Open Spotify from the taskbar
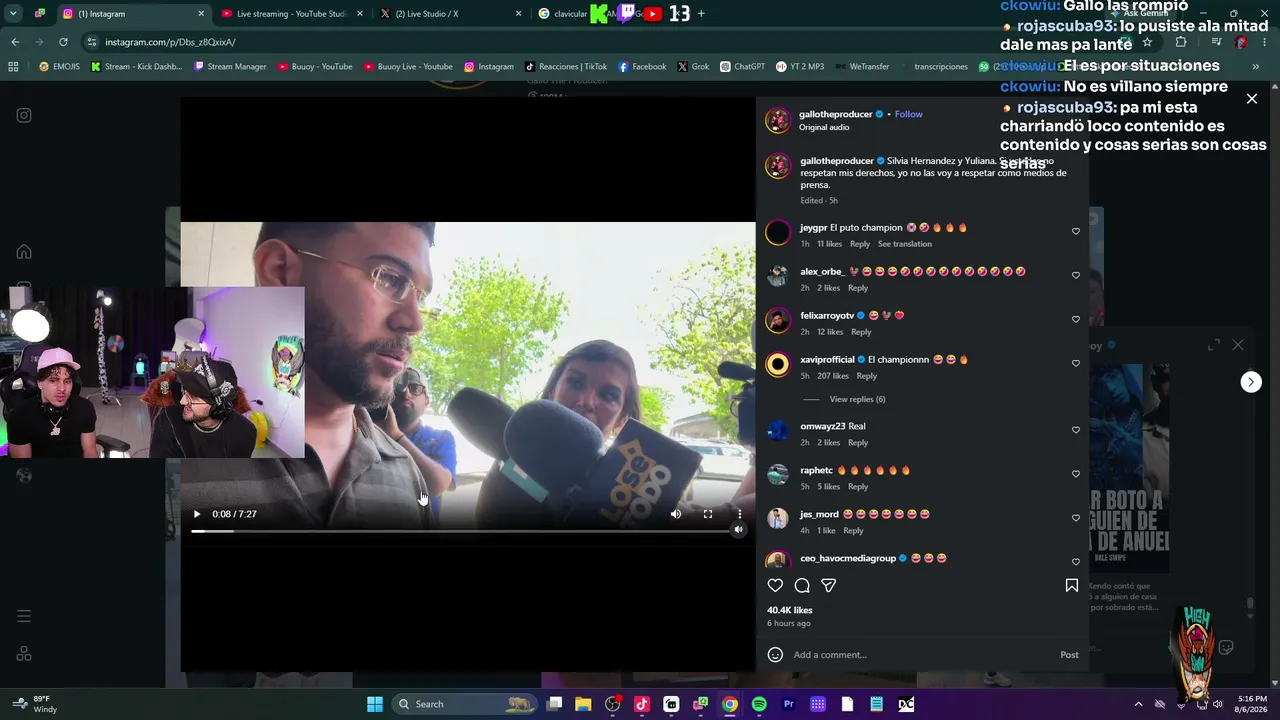Image resolution: width=1280 pixels, height=720 pixels. pyautogui.click(x=759, y=704)
